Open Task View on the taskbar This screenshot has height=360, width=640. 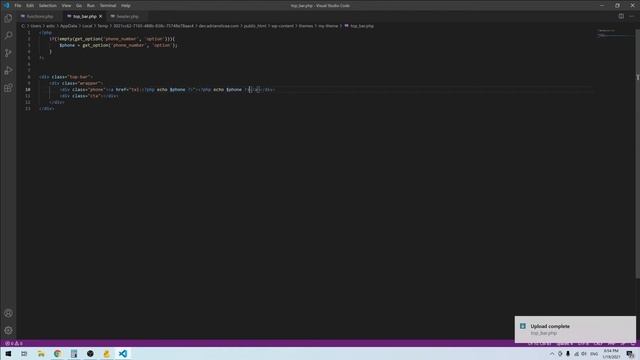tap(24, 353)
